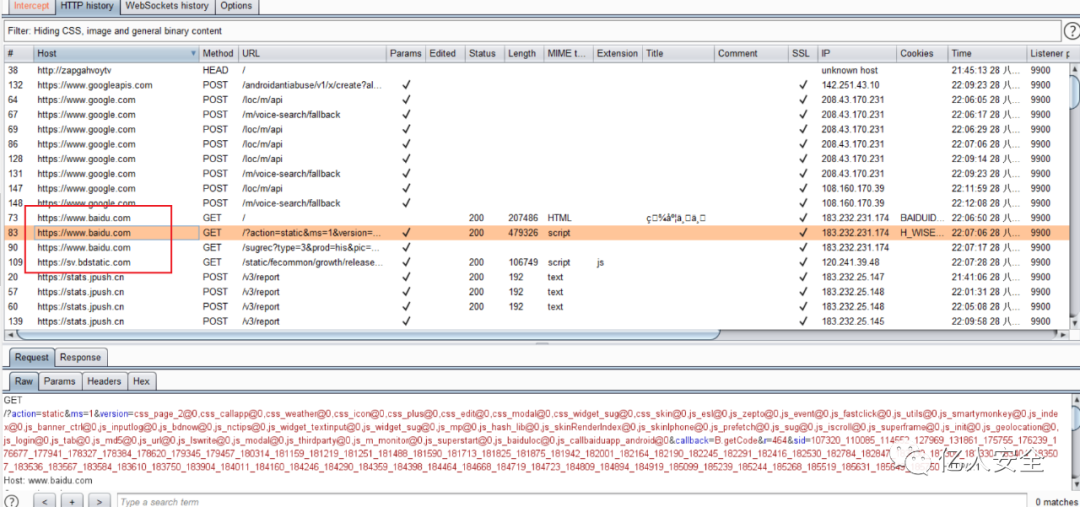This screenshot has height=507, width=1080.
Task: Sort by the Length column header
Action: coord(523,53)
